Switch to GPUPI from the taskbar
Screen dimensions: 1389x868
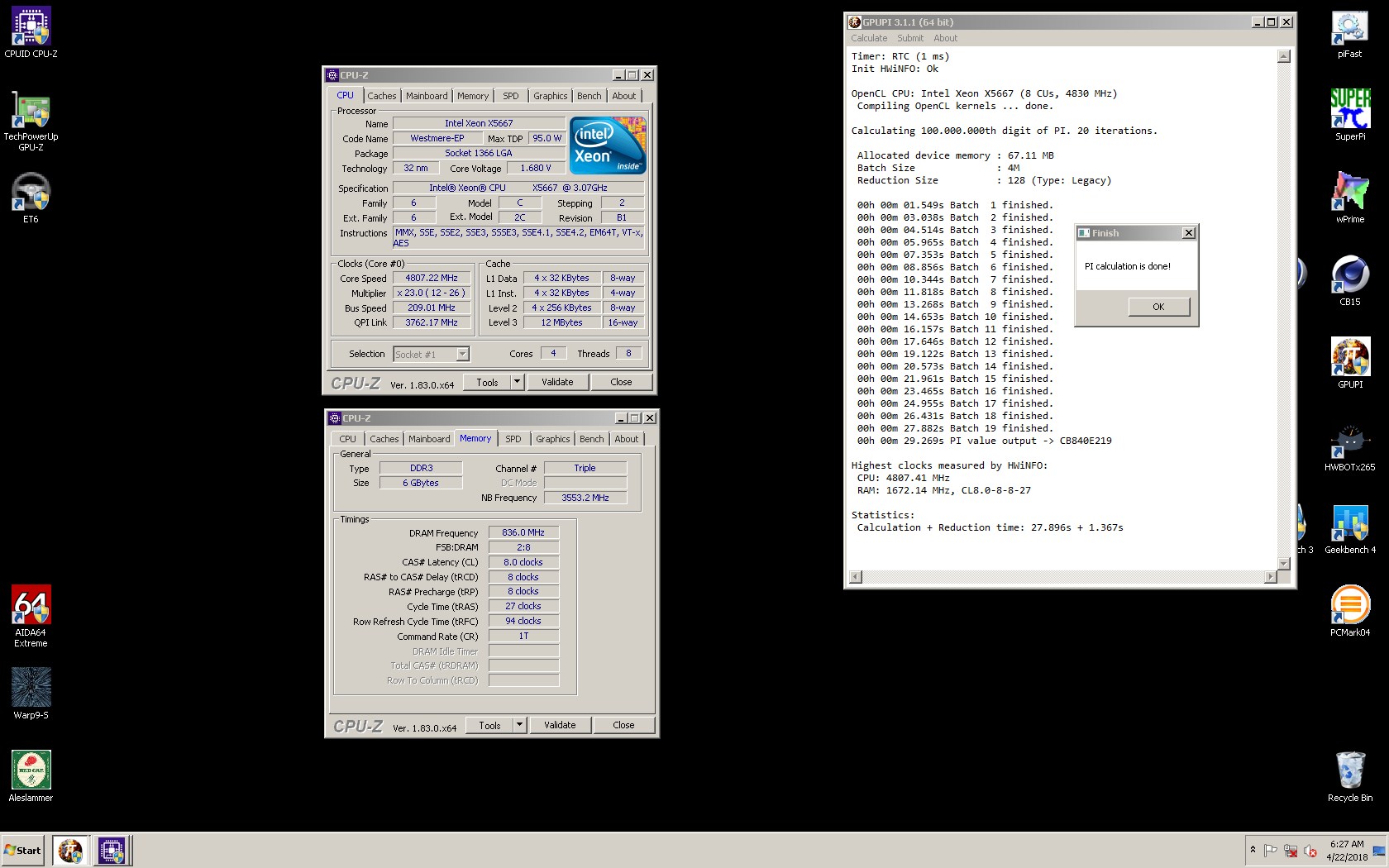point(69,851)
